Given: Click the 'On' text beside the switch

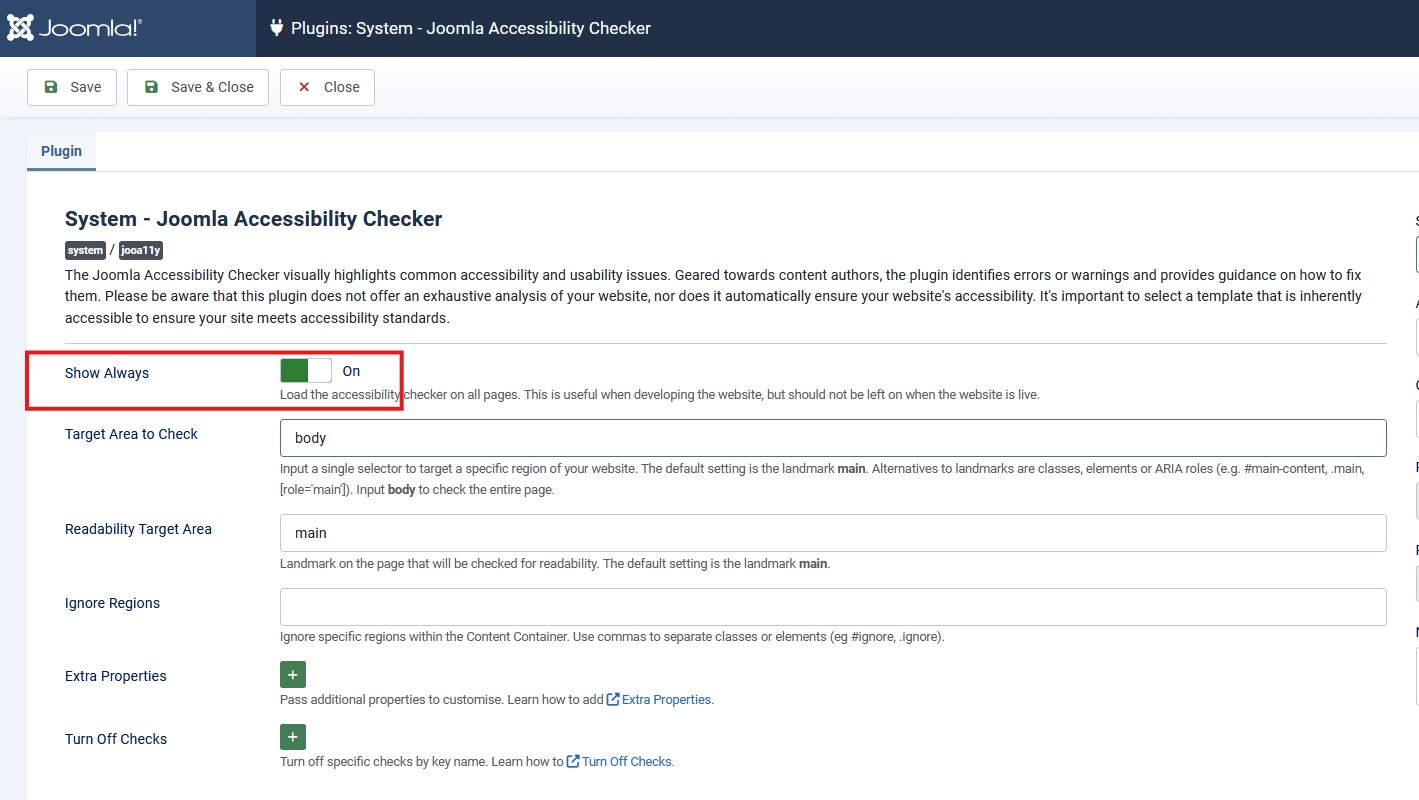Looking at the screenshot, I should [x=351, y=371].
